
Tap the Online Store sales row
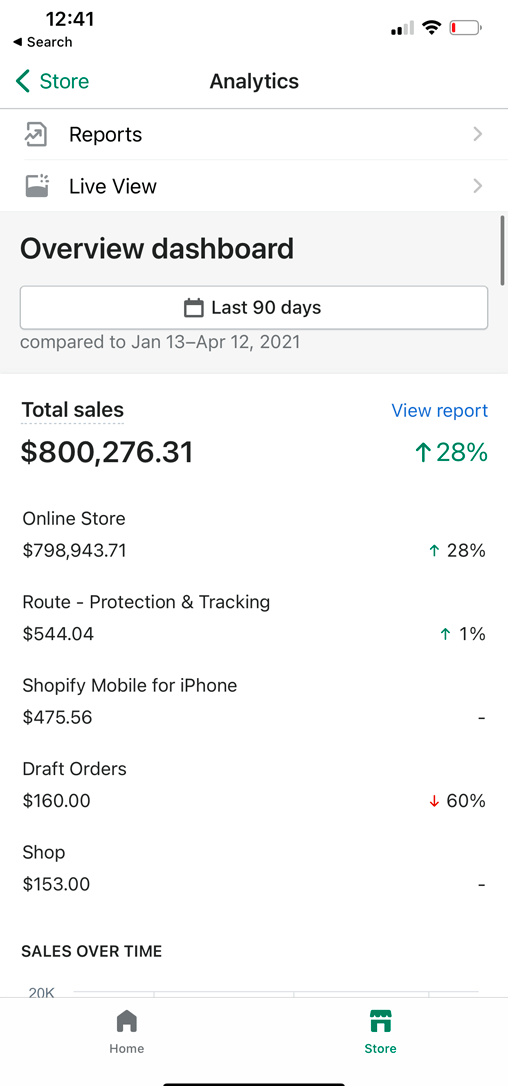coord(254,537)
